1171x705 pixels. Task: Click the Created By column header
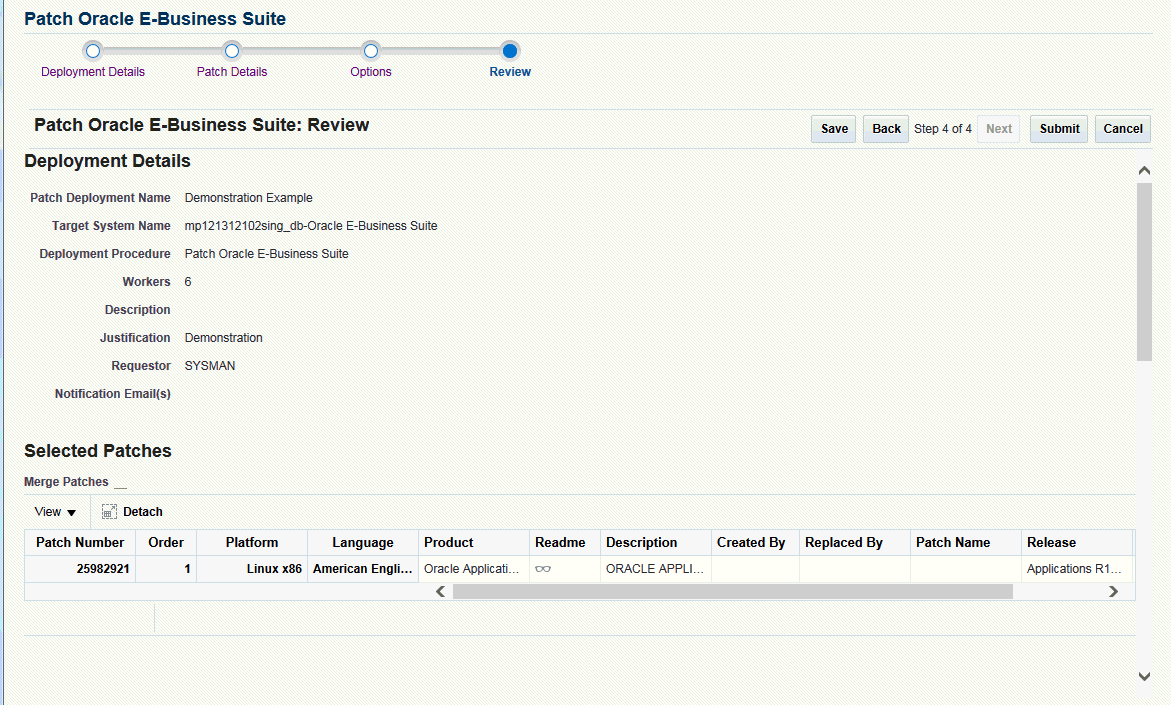[755, 542]
